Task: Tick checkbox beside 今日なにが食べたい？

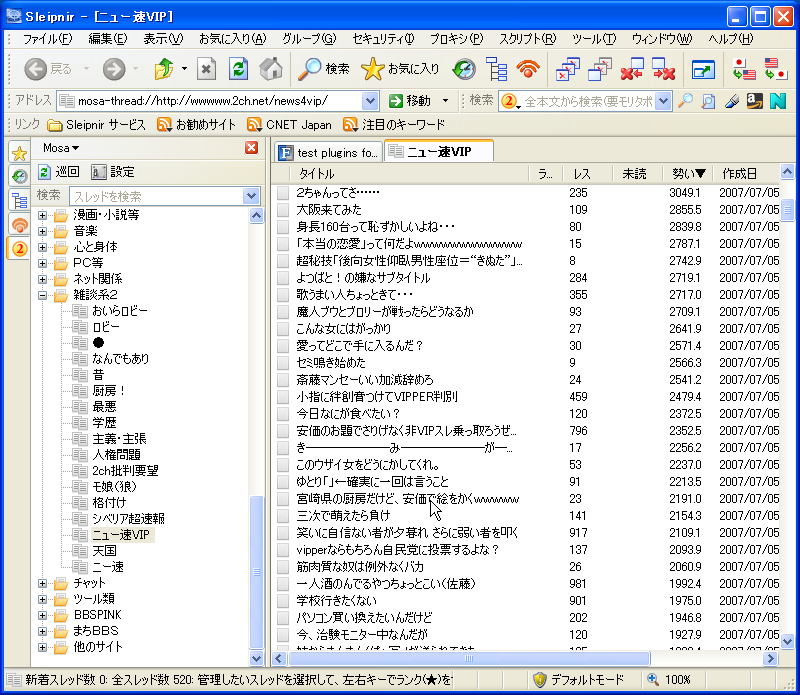Action: (x=283, y=414)
